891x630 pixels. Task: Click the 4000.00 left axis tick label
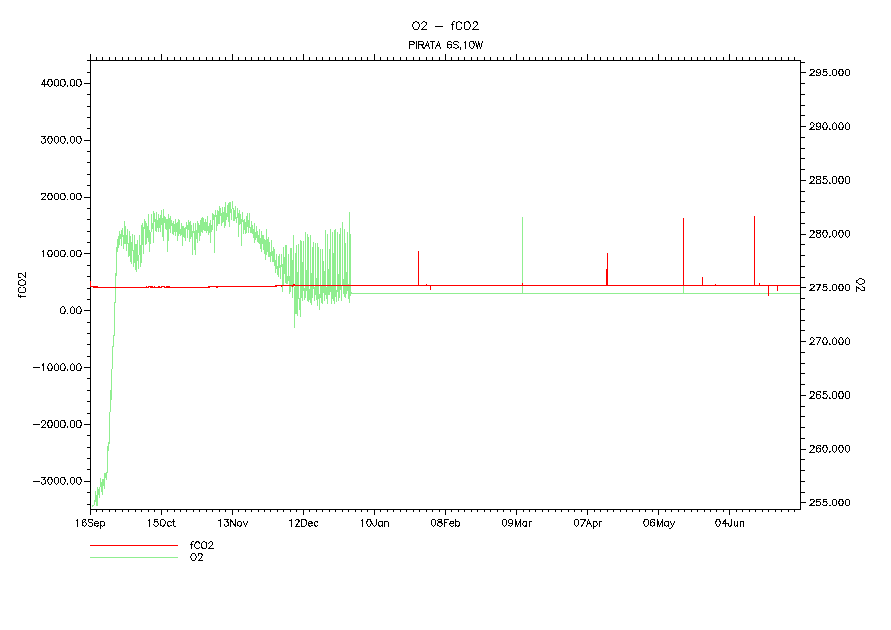point(60,83)
